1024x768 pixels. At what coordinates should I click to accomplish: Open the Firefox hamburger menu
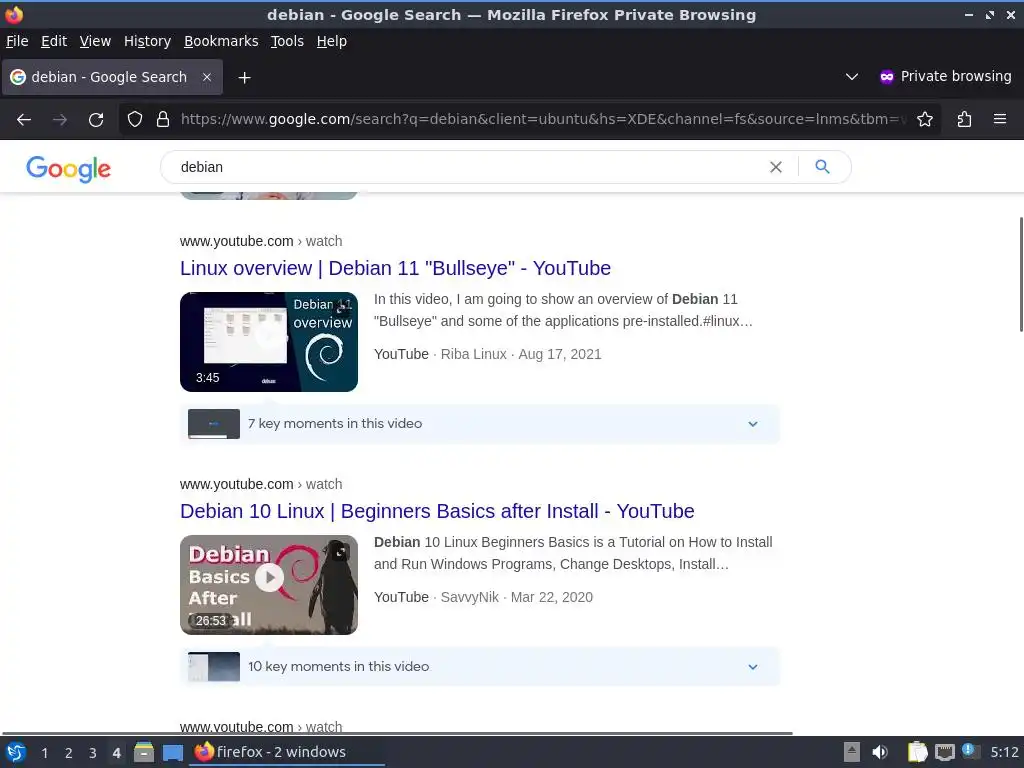point(1000,119)
